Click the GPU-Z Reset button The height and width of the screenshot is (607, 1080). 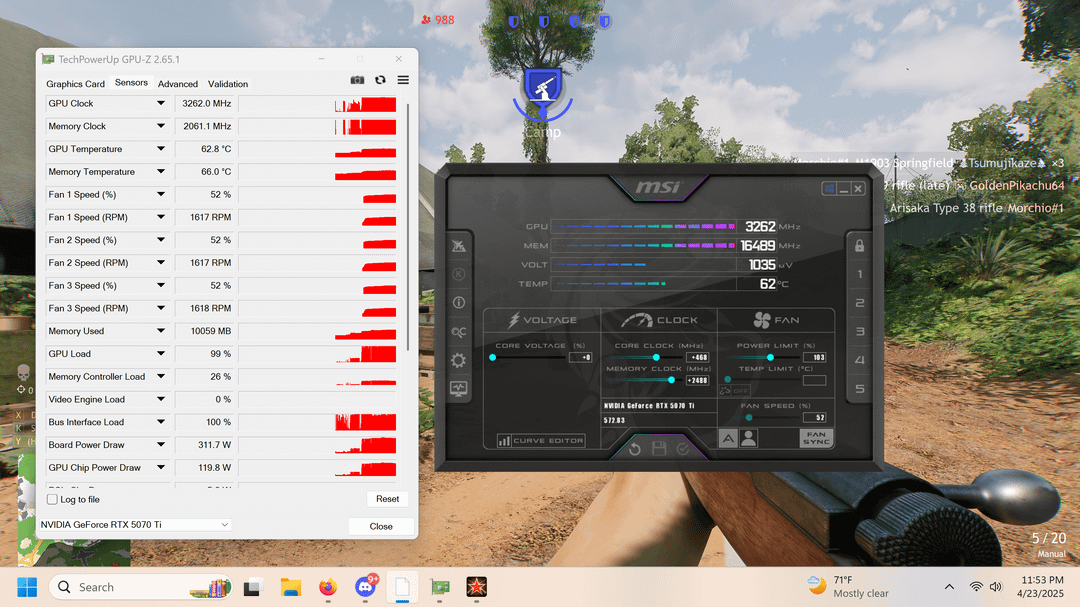click(387, 499)
